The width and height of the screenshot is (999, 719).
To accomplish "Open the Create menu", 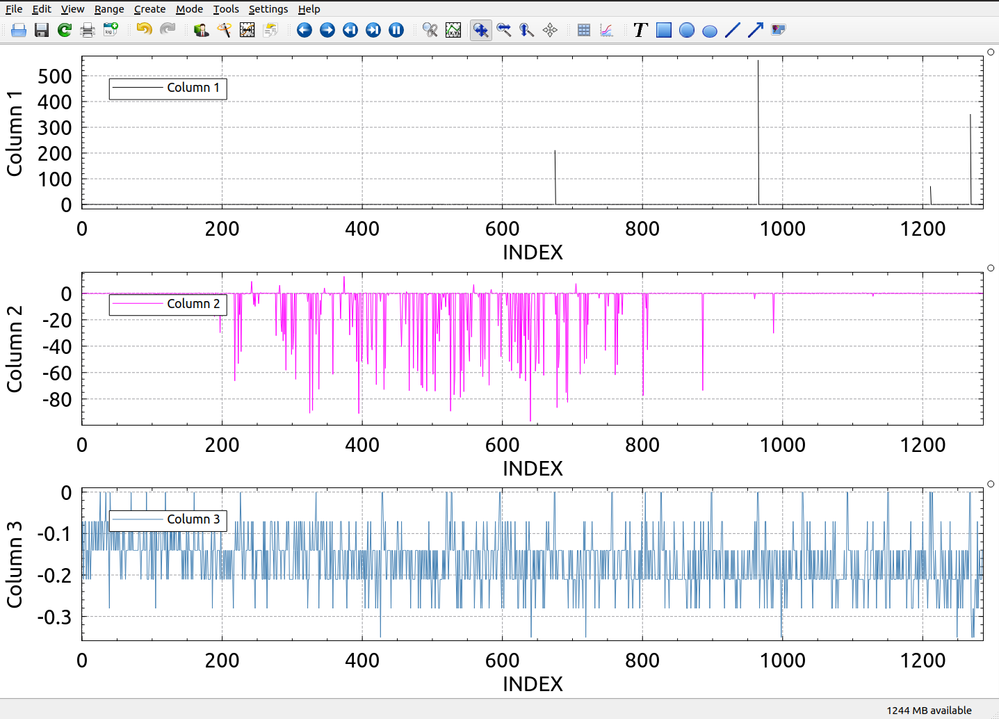I will point(150,9).
